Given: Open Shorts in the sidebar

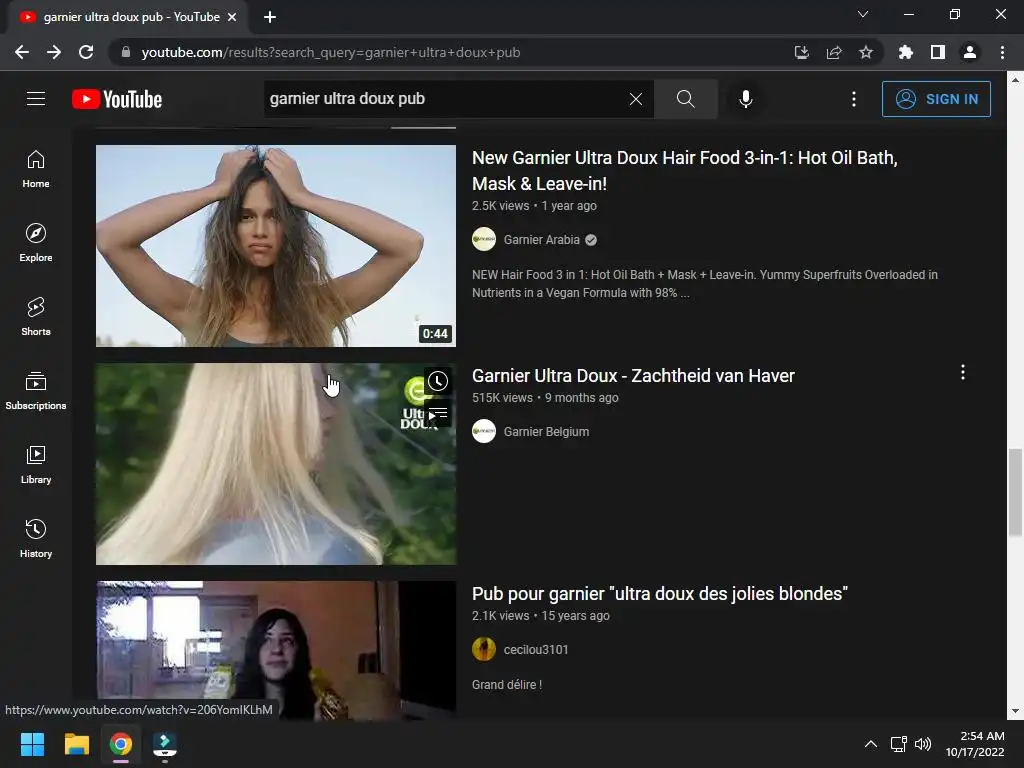Looking at the screenshot, I should click(x=36, y=317).
